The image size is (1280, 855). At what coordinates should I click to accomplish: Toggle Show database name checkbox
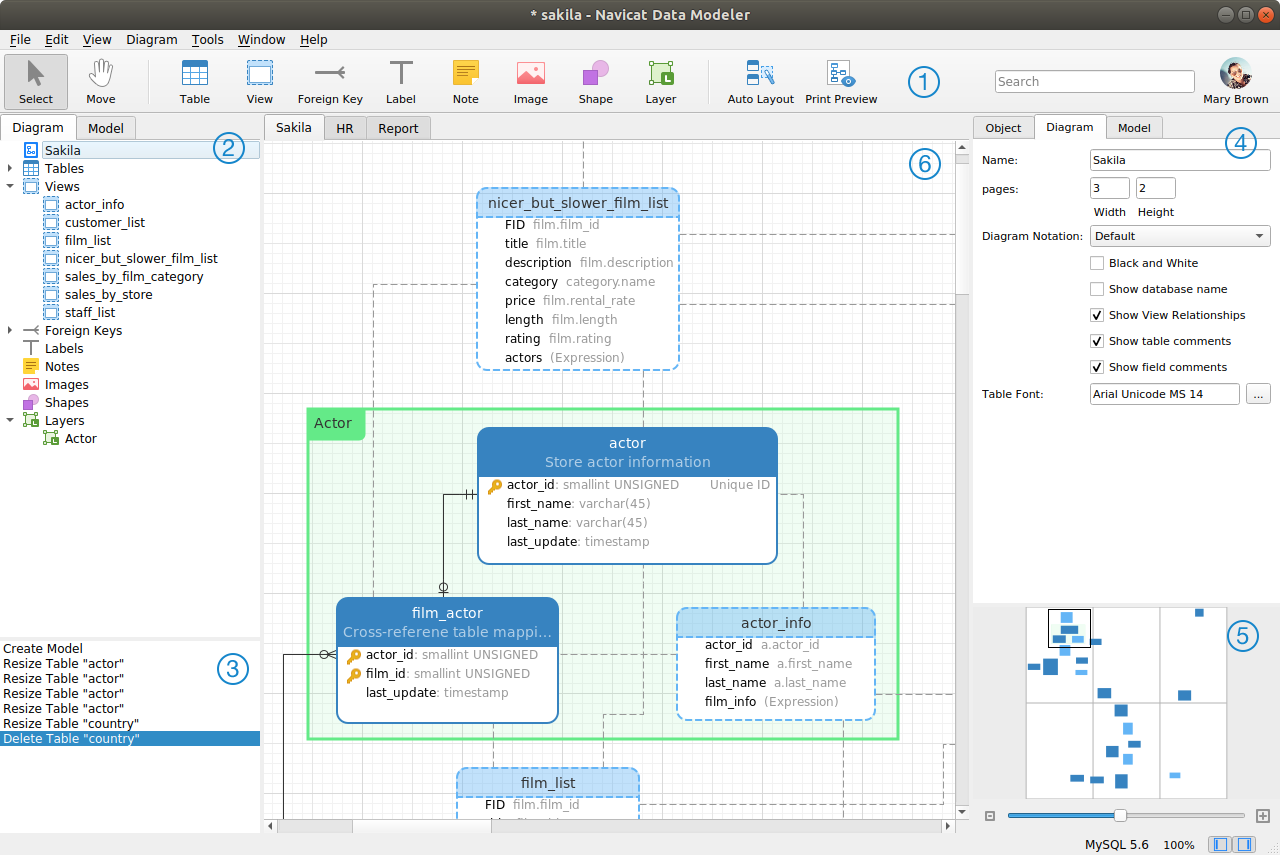1097,289
